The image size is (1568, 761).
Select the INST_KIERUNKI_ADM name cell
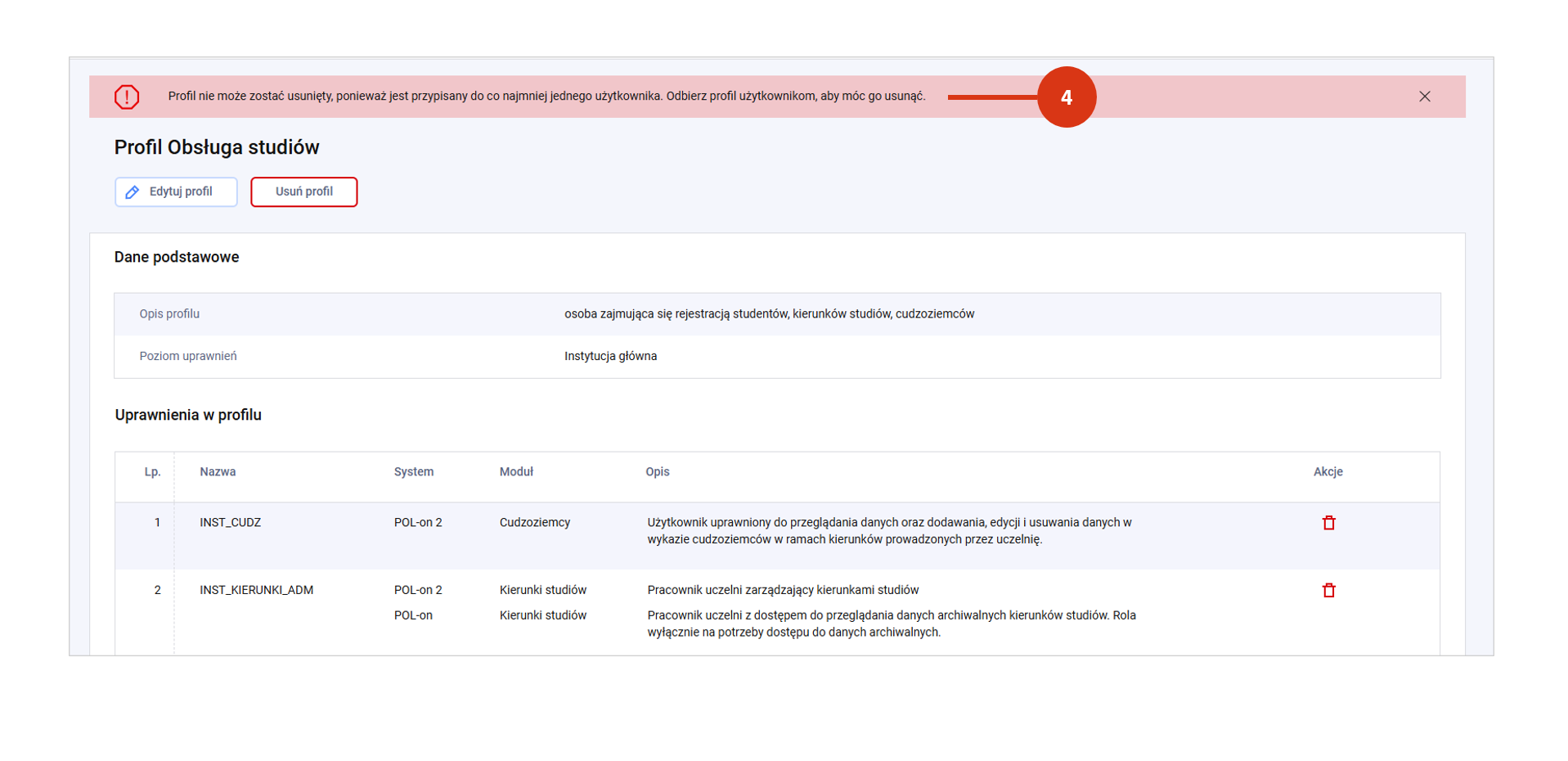[257, 590]
